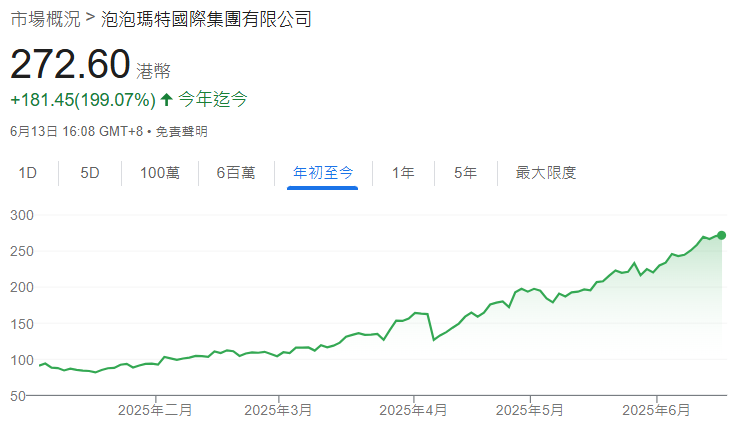Switch to the 6百萬 range tab
The height and width of the screenshot is (424, 731).
pyautogui.click(x=236, y=173)
